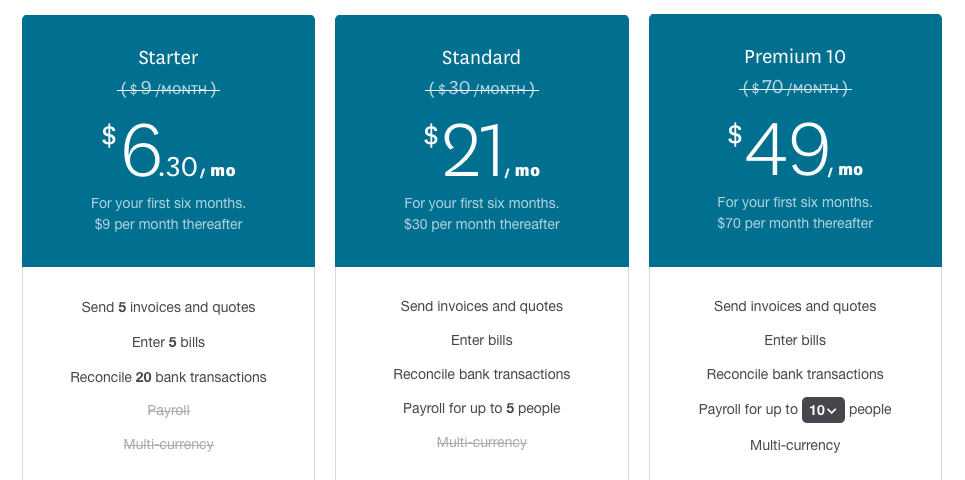Click the $6.30 per month price
965x480 pixels.
click(x=169, y=151)
